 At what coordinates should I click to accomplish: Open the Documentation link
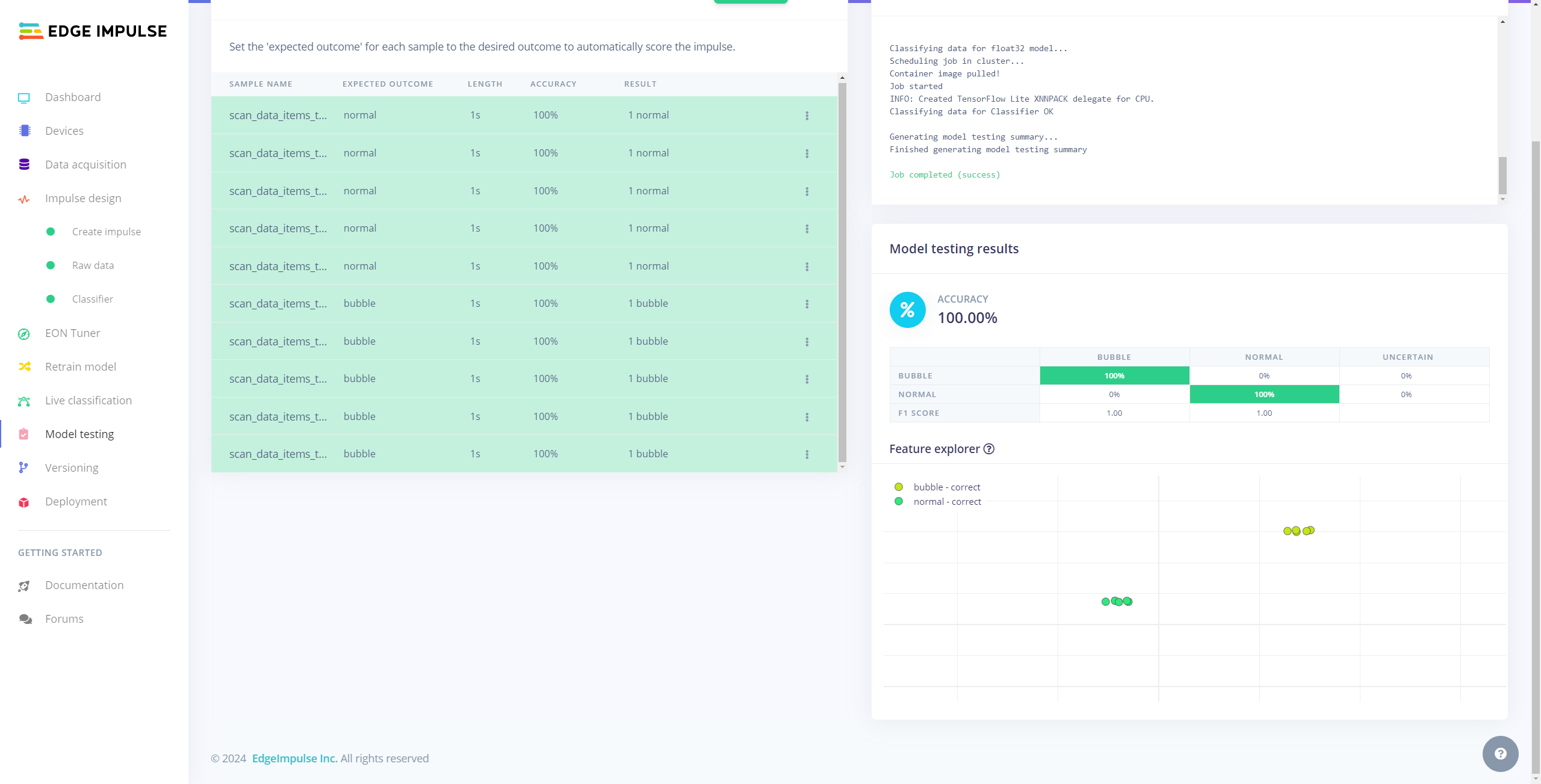point(84,585)
